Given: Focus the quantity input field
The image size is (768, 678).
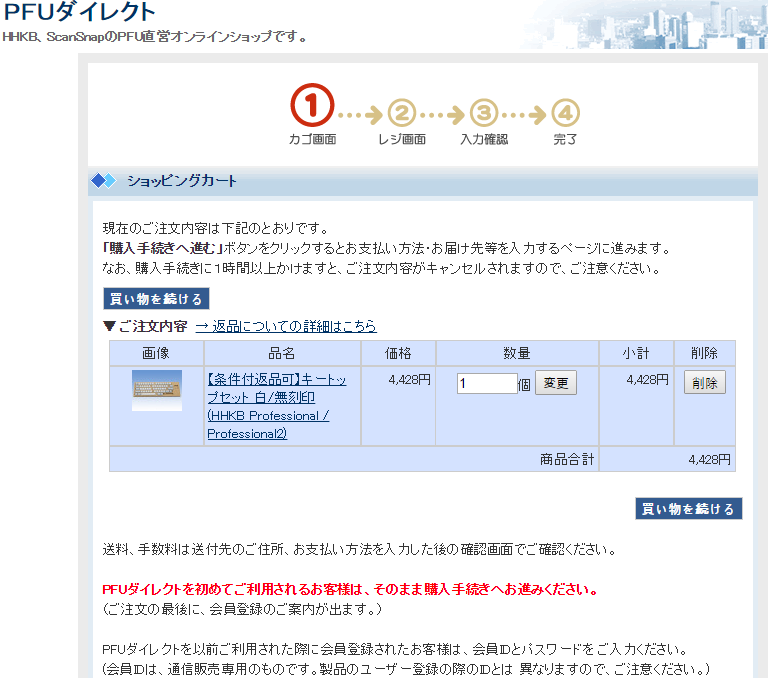Looking at the screenshot, I should click(487, 383).
